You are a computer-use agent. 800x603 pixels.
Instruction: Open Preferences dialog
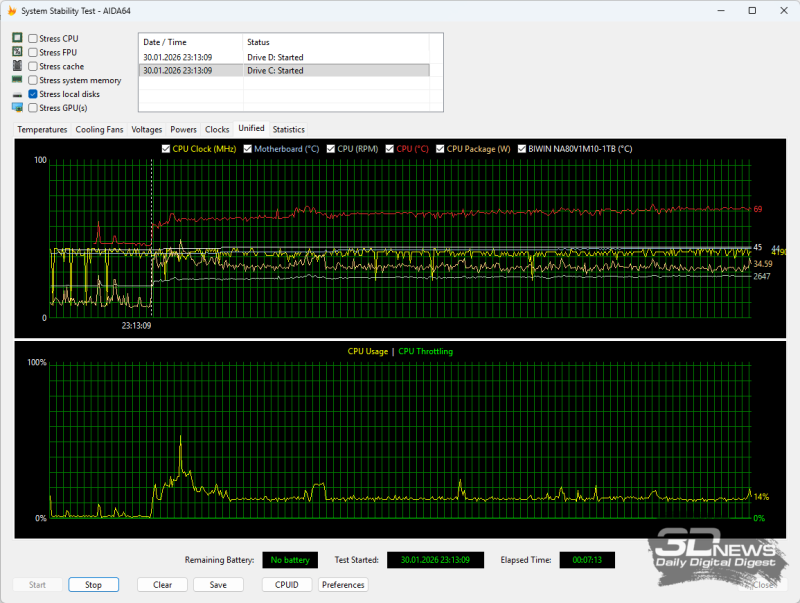pyautogui.click(x=343, y=585)
